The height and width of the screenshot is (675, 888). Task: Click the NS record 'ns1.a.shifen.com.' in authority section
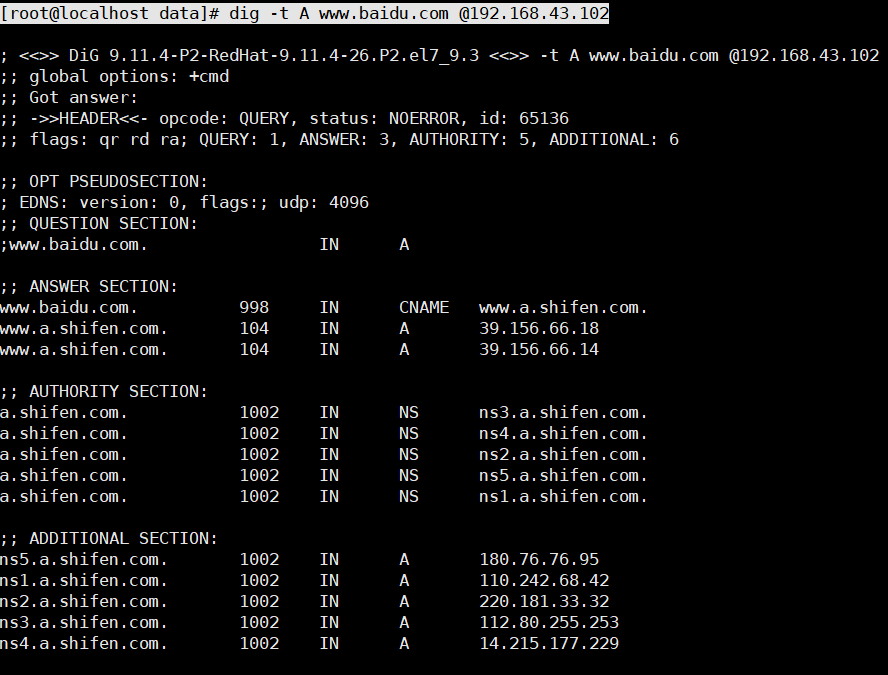click(563, 496)
